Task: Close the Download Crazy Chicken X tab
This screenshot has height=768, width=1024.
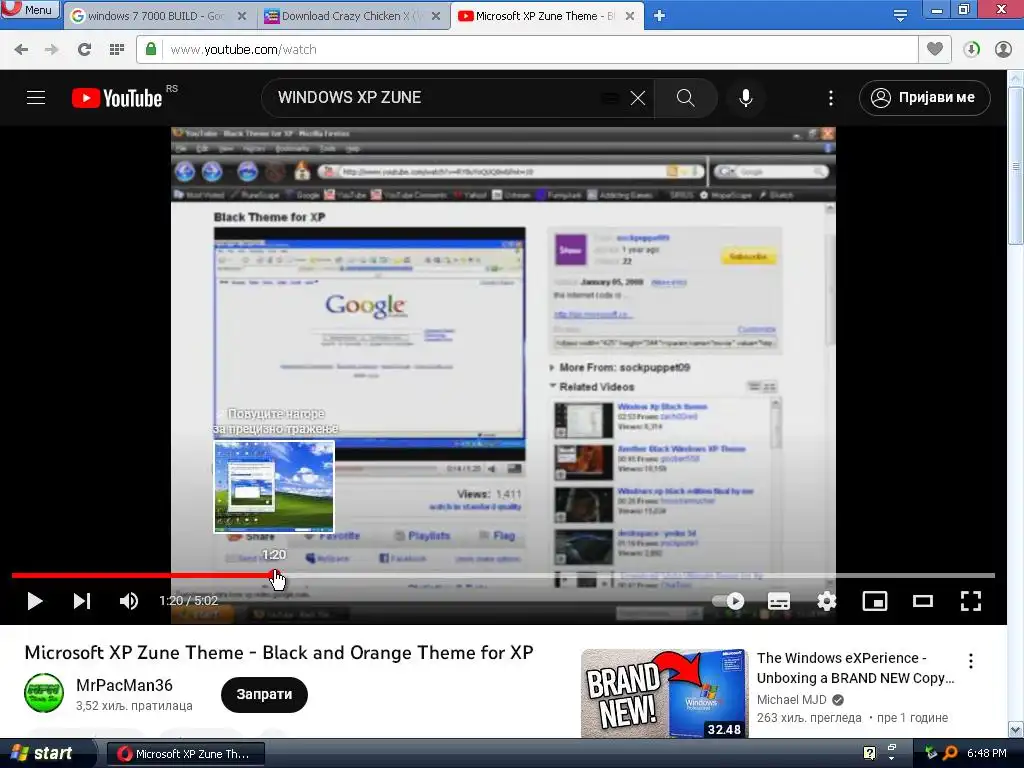Action: [436, 16]
